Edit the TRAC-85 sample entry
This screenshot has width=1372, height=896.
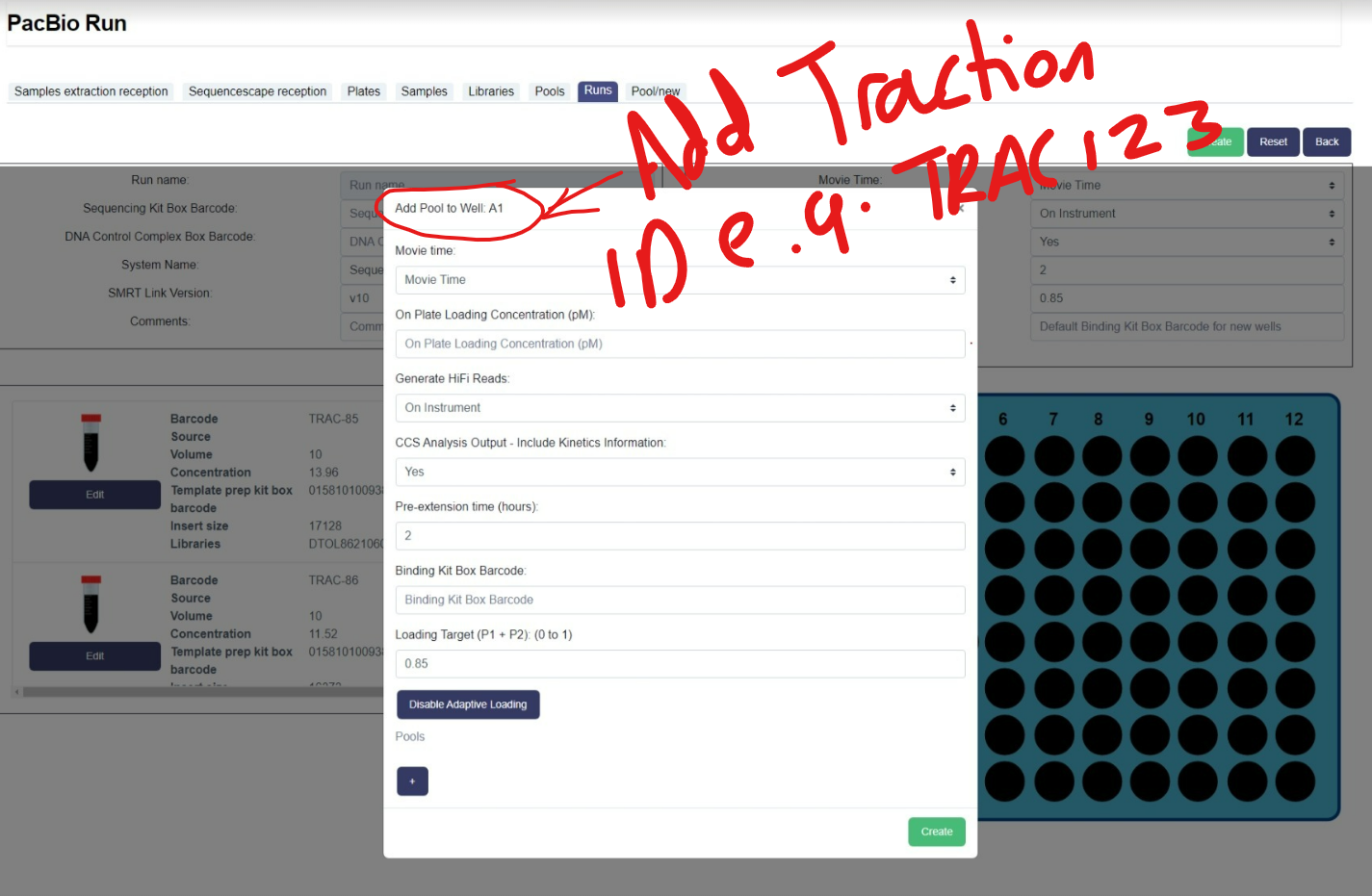tap(93, 494)
